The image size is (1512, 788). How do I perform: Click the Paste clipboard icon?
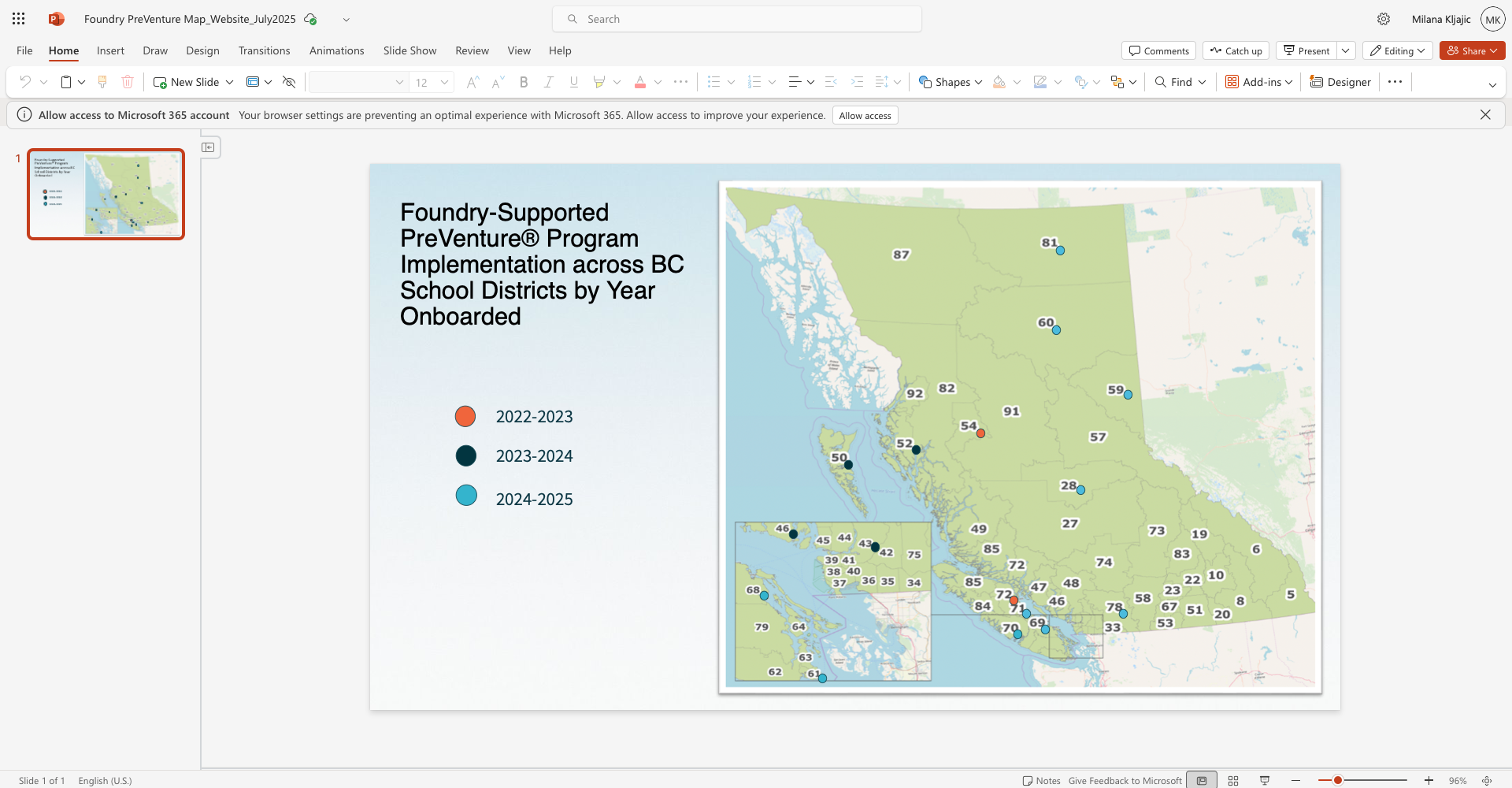point(66,82)
